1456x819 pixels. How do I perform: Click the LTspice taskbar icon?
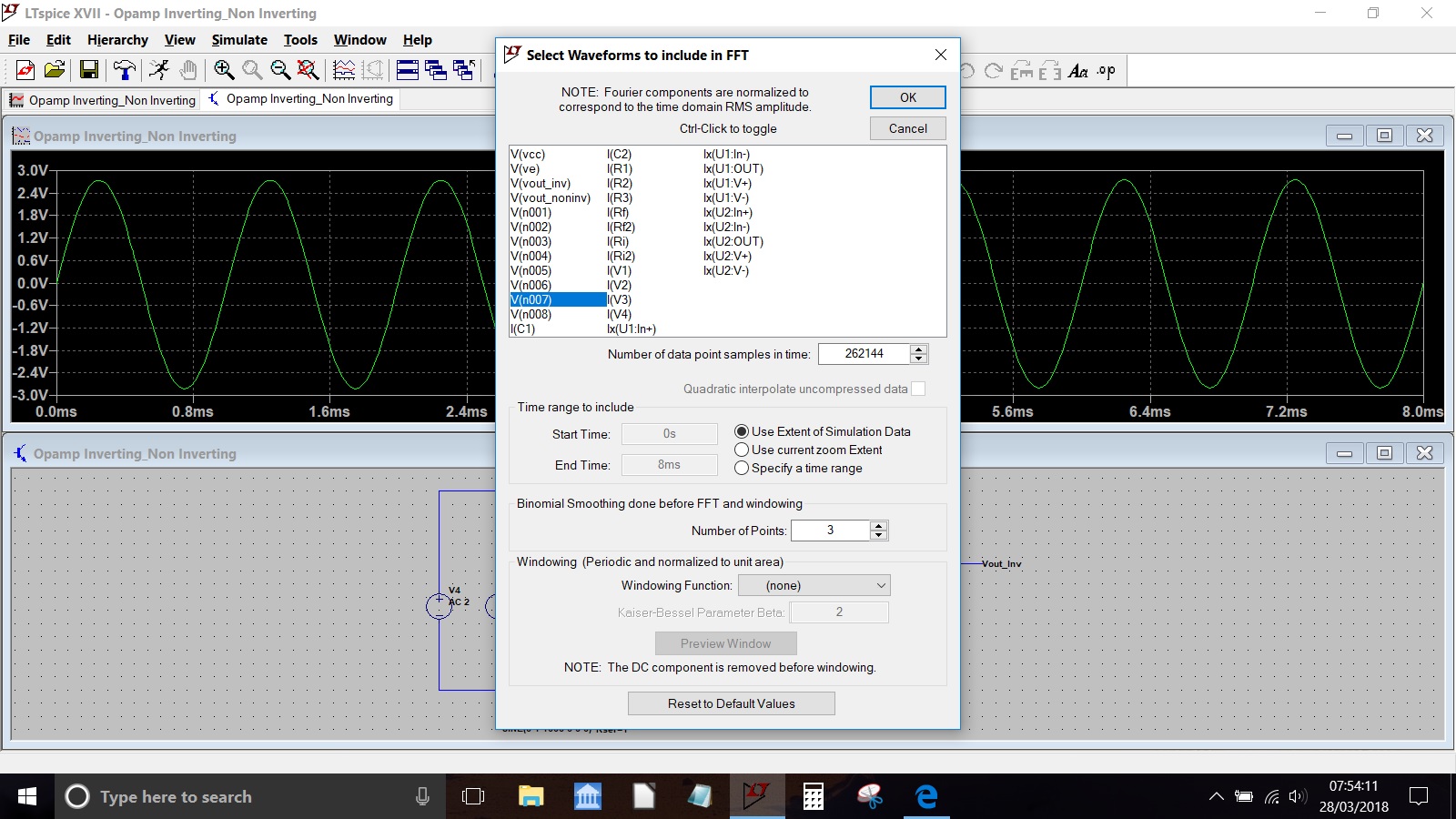(x=756, y=796)
